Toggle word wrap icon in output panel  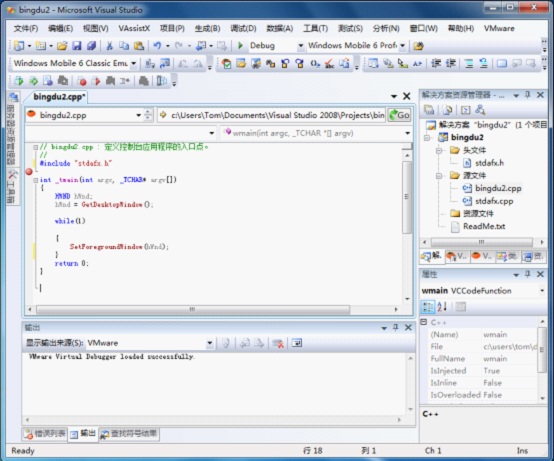tap(297, 343)
